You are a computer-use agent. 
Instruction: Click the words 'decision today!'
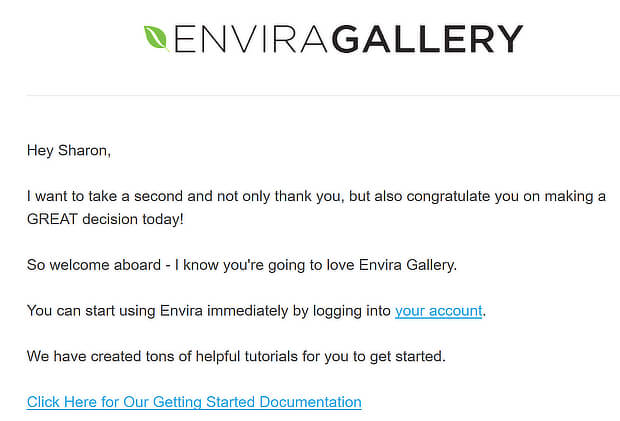[133, 219]
